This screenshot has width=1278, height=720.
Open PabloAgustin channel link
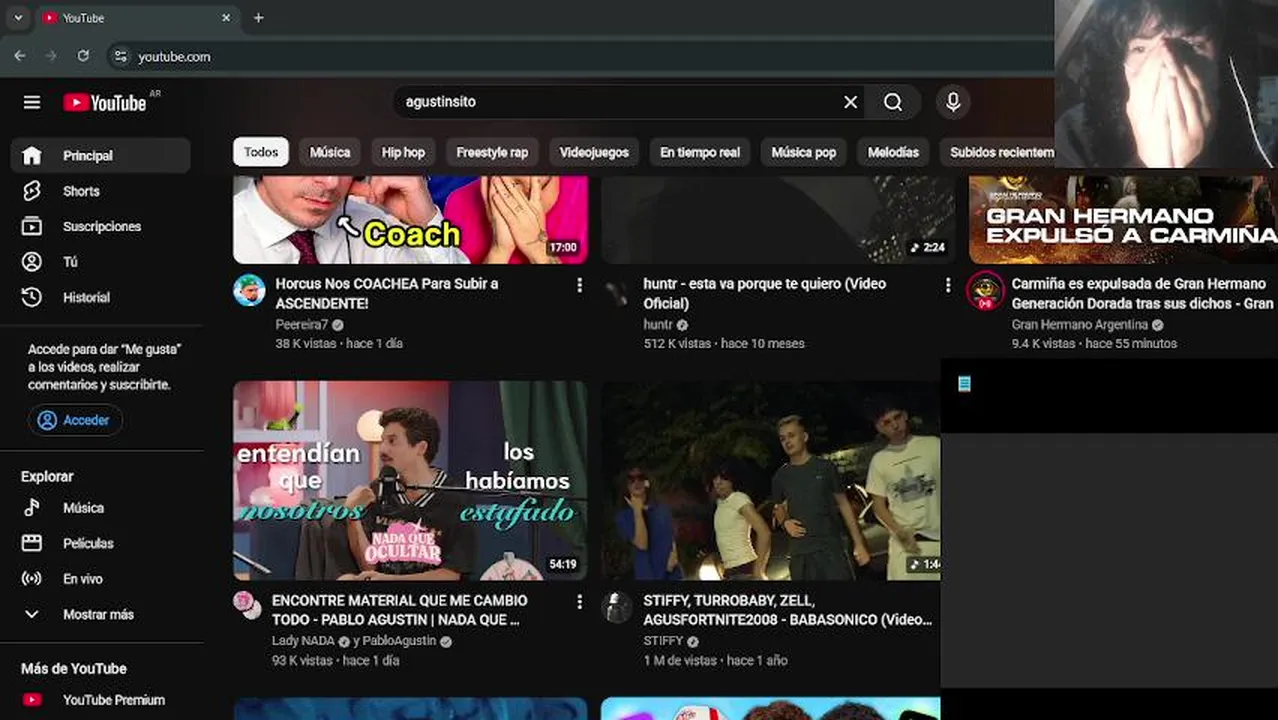point(400,642)
